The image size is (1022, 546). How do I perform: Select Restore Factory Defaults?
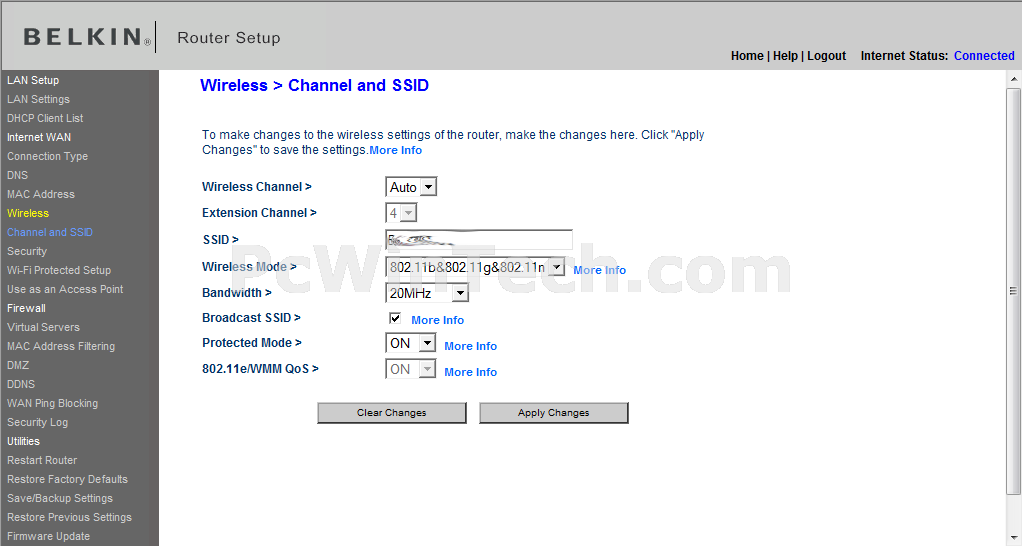(68, 480)
